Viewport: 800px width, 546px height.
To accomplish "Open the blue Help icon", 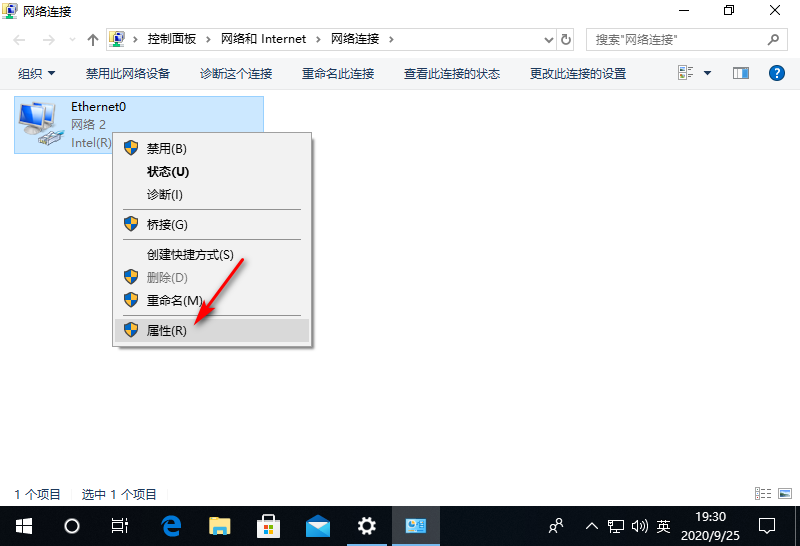I will 777,73.
